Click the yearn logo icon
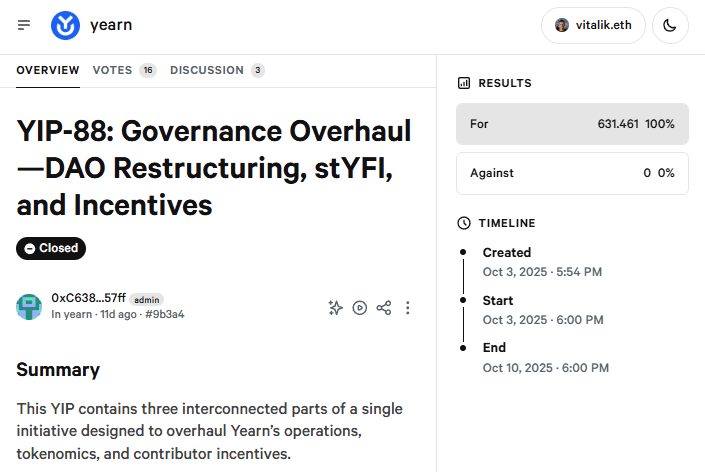The image size is (705, 472). click(66, 25)
